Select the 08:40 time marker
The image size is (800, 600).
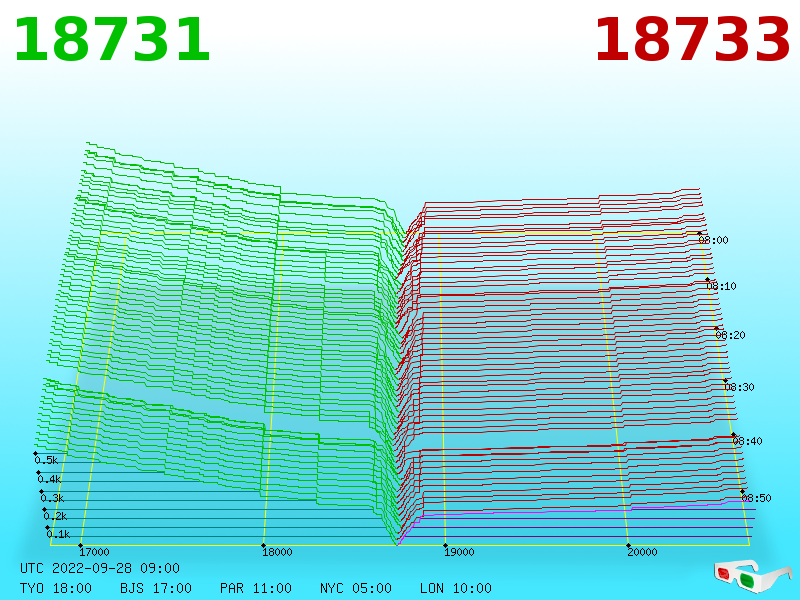pos(747,441)
